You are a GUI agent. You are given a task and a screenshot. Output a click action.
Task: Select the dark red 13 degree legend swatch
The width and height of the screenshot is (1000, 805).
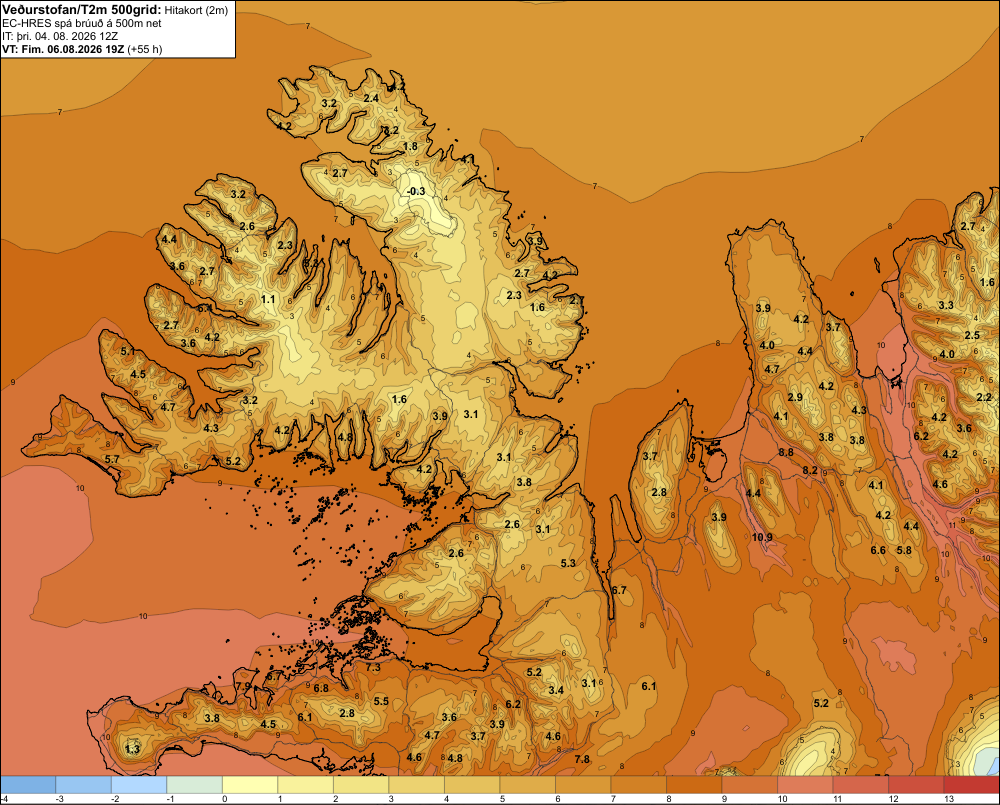coord(971,785)
